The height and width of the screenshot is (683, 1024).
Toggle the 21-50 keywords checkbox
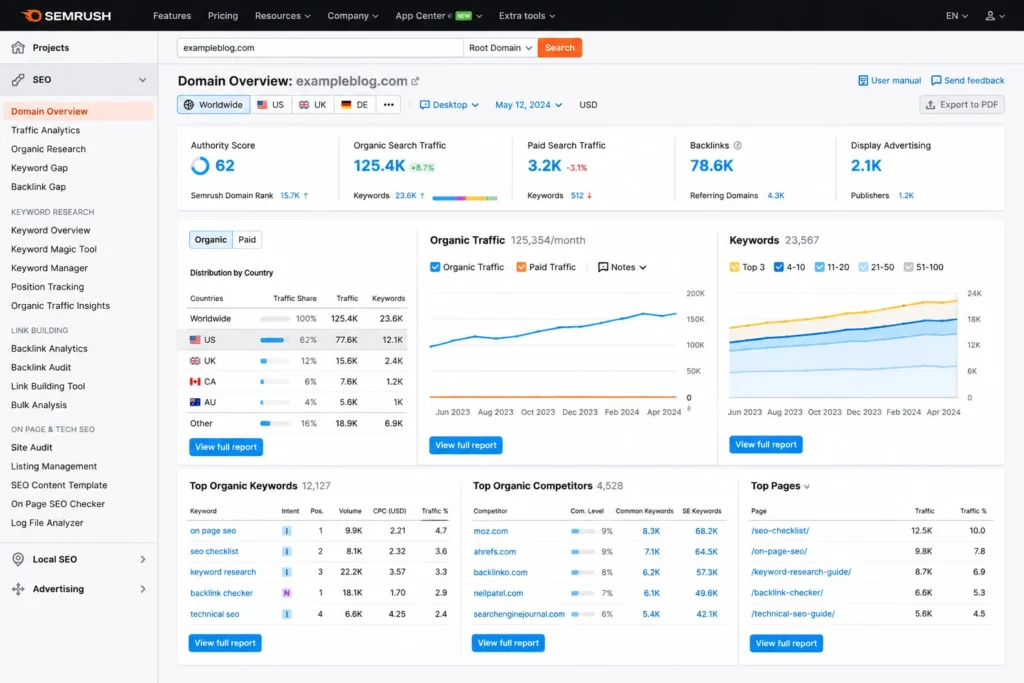coord(863,267)
